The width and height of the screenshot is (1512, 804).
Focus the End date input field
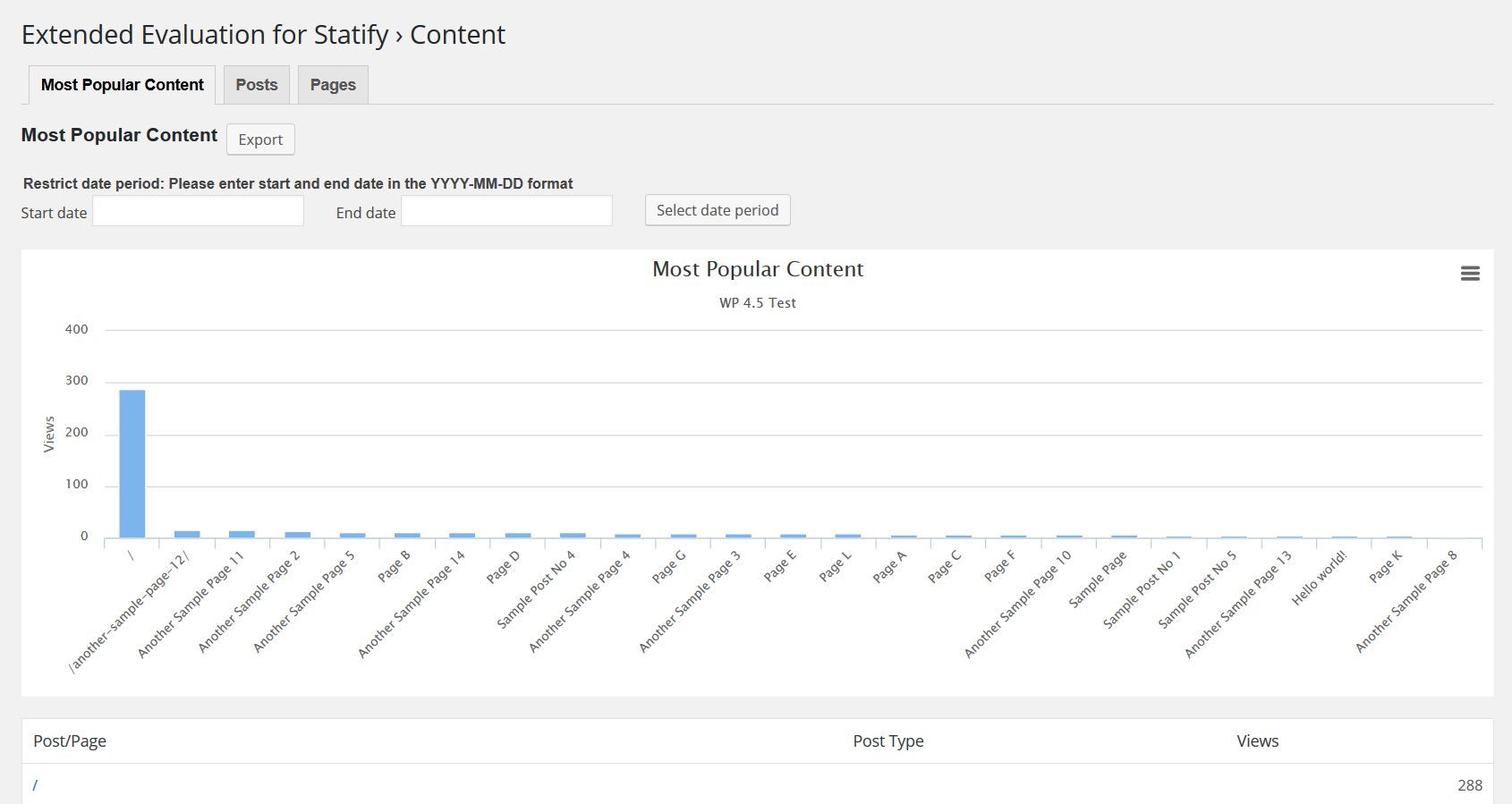tap(506, 212)
